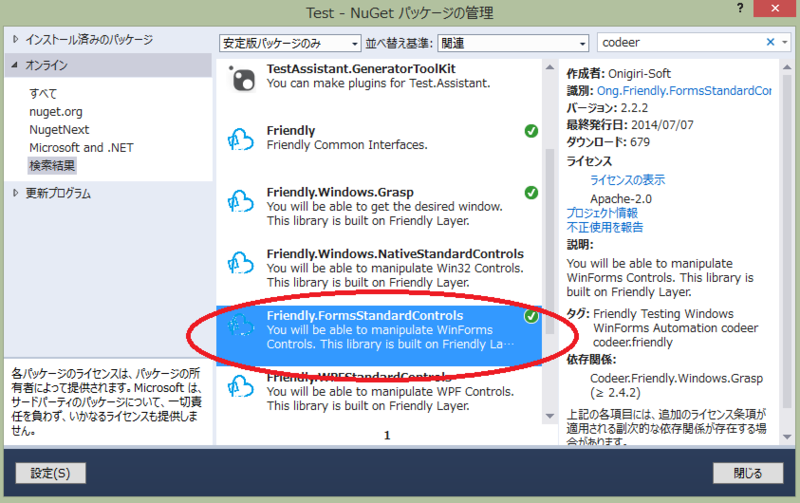Click the TestAssistant.GeneratorToolKit package icon
This screenshot has height=503, width=800.
[241, 79]
